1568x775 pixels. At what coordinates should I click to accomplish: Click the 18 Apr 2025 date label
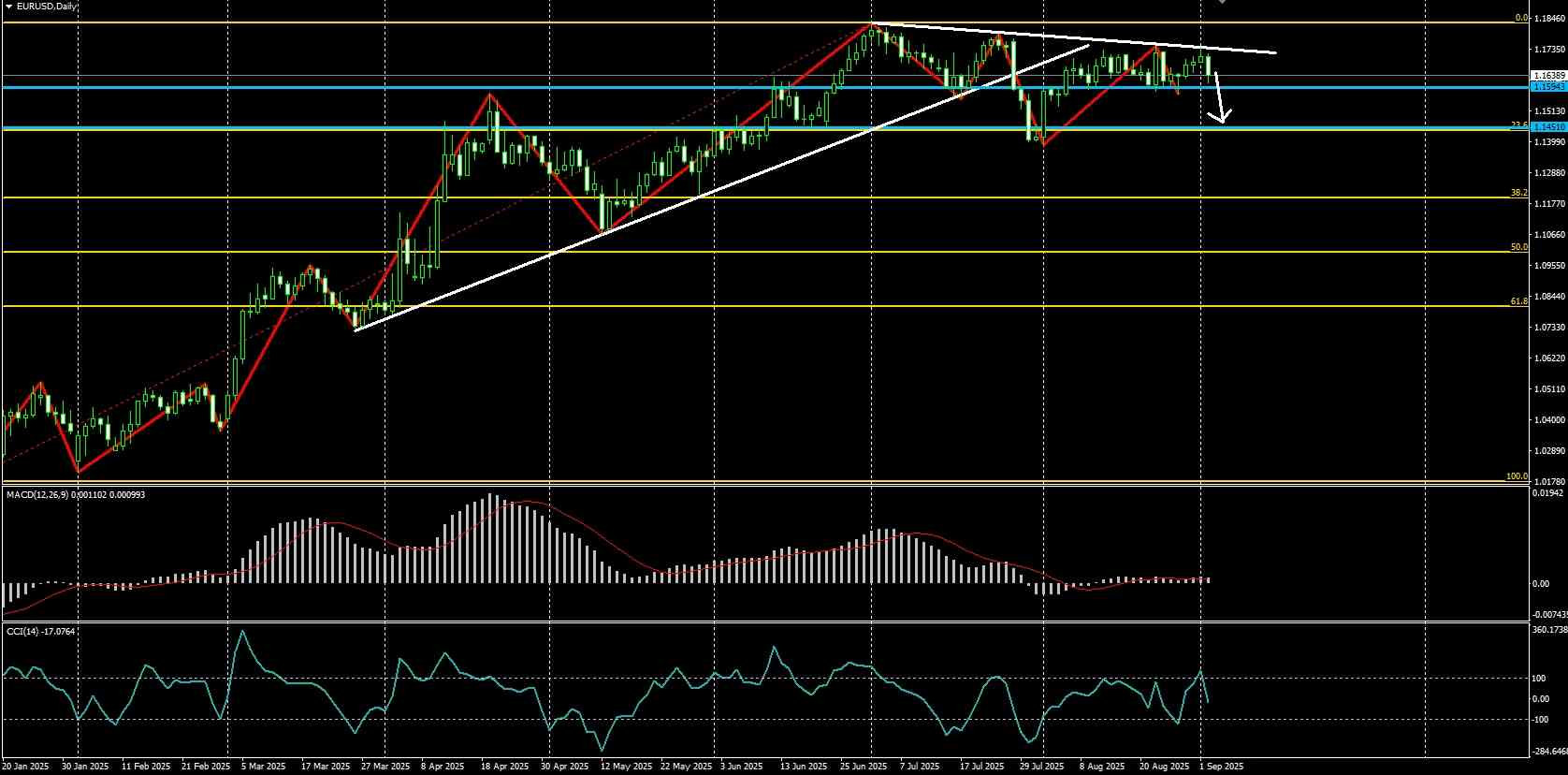tap(505, 767)
